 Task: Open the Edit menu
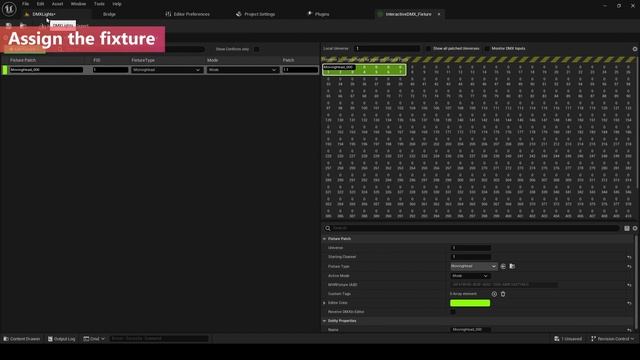tap(40, 4)
